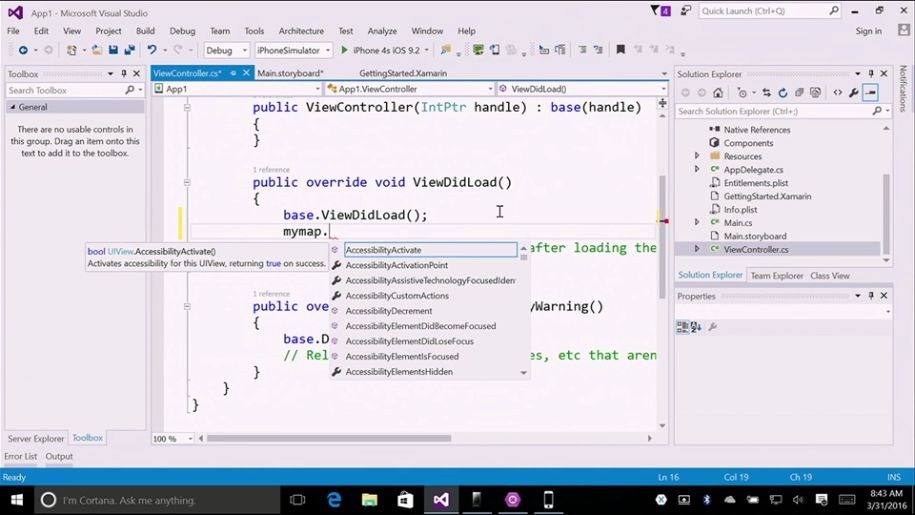Open the Error List pane
Viewport: 915px width, 515px height.
tap(20, 457)
